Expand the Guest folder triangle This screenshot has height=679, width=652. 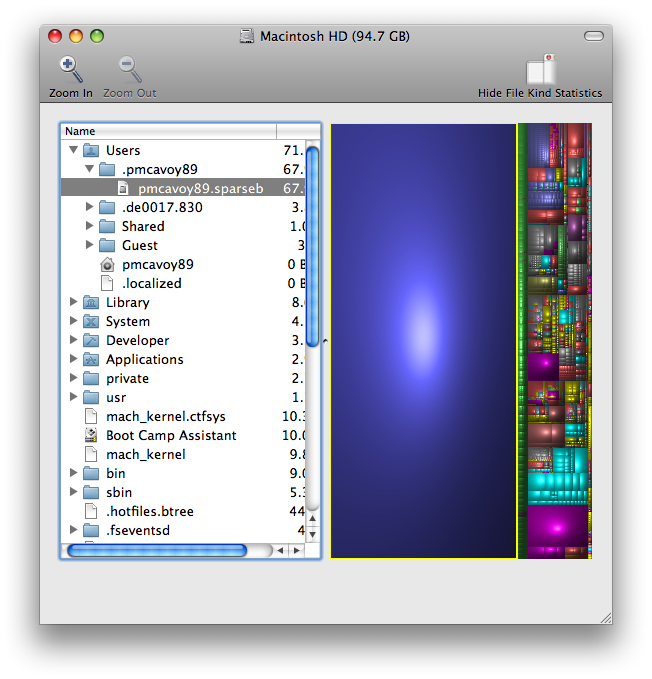[89, 245]
